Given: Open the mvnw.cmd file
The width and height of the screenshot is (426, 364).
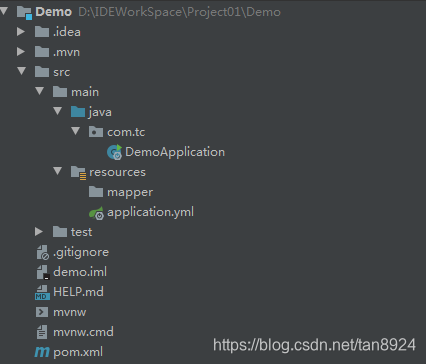Looking at the screenshot, I should pos(83,332).
